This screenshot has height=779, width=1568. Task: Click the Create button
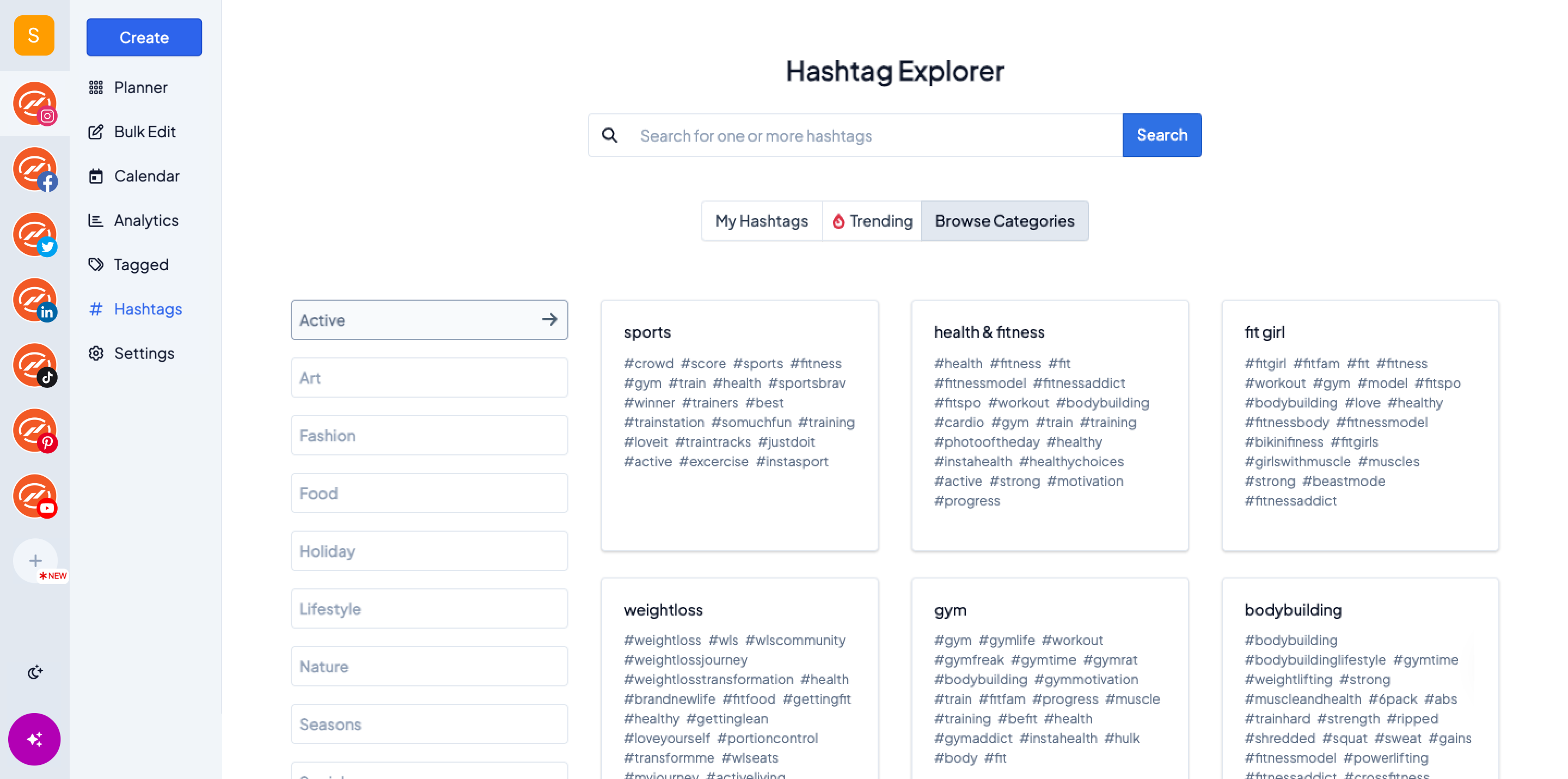(144, 37)
